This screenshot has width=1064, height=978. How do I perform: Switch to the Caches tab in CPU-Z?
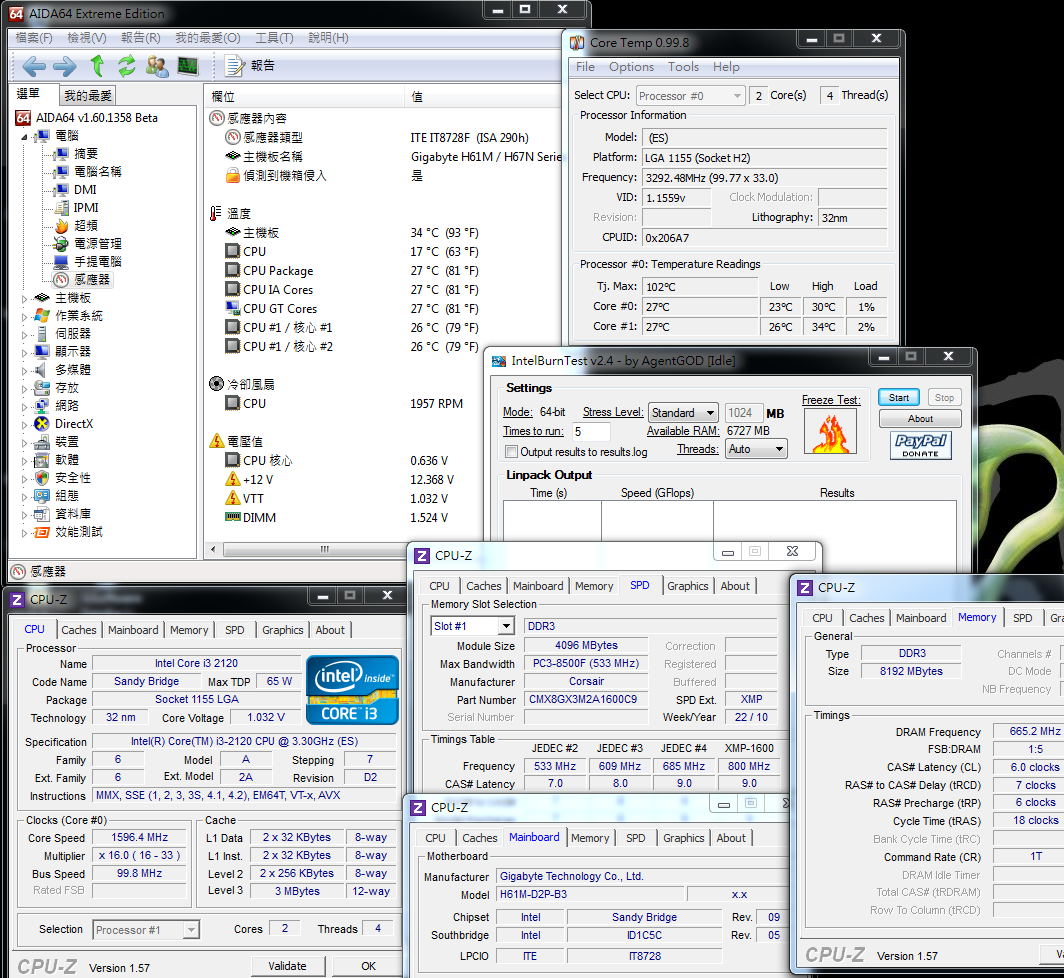(x=79, y=630)
